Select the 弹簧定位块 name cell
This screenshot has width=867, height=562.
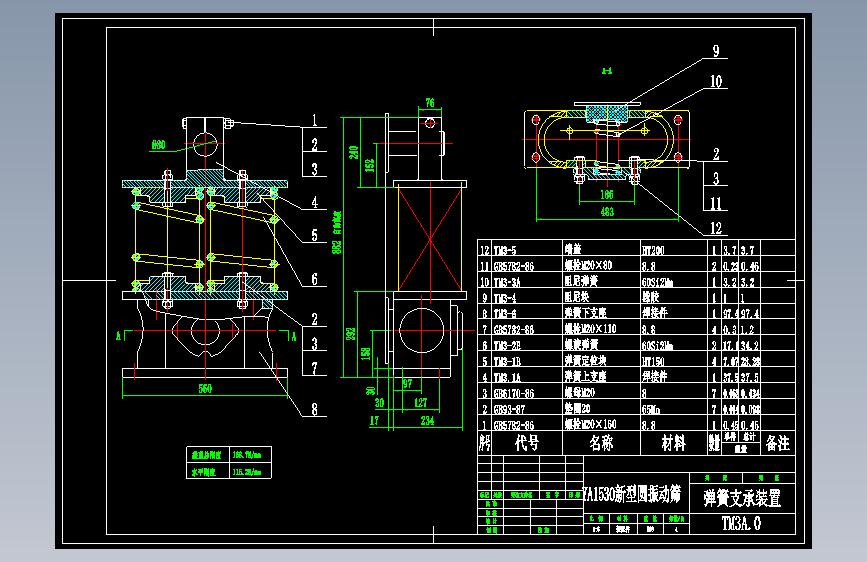click(x=586, y=361)
